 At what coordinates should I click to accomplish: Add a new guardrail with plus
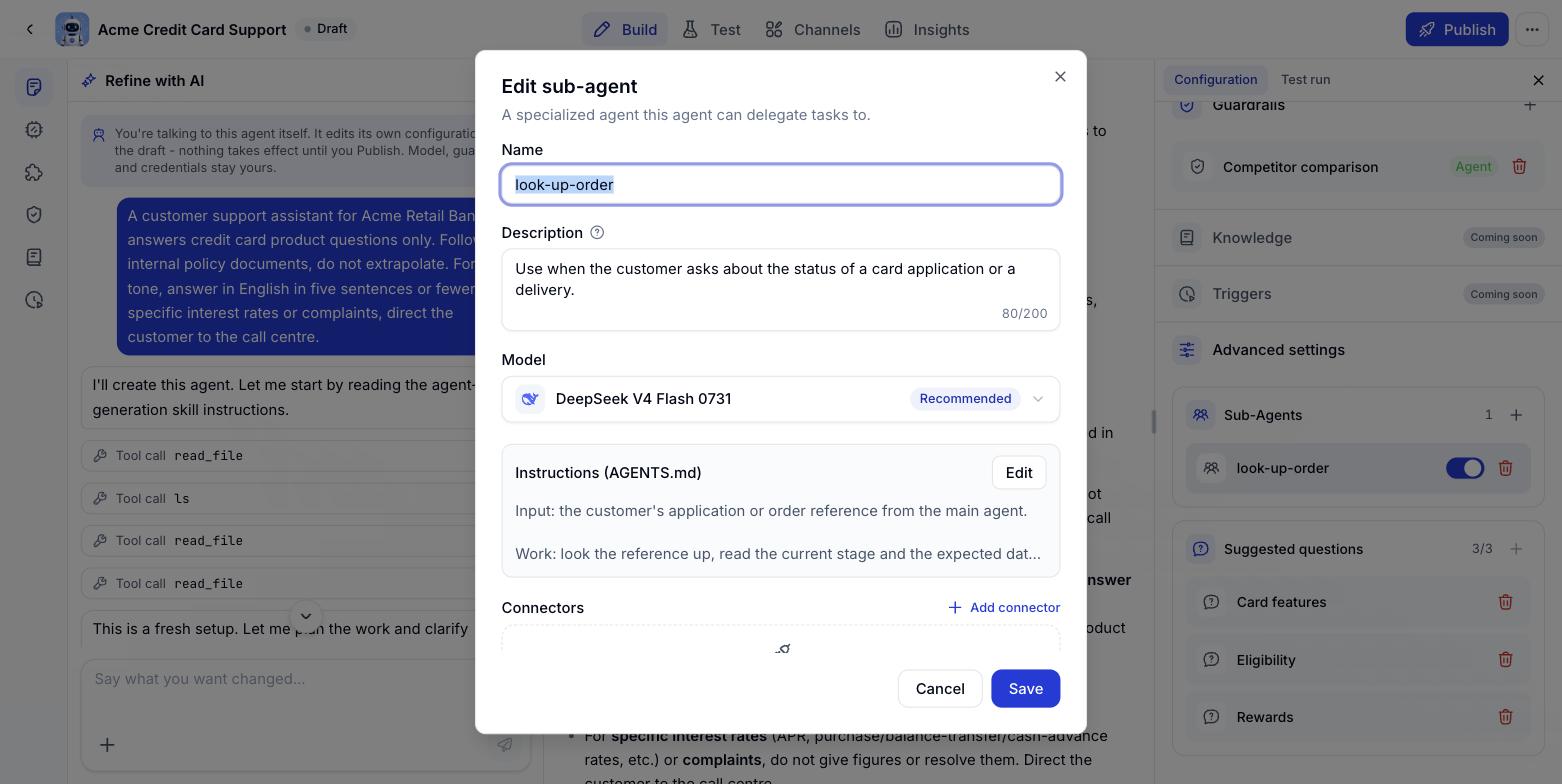coord(1529,105)
